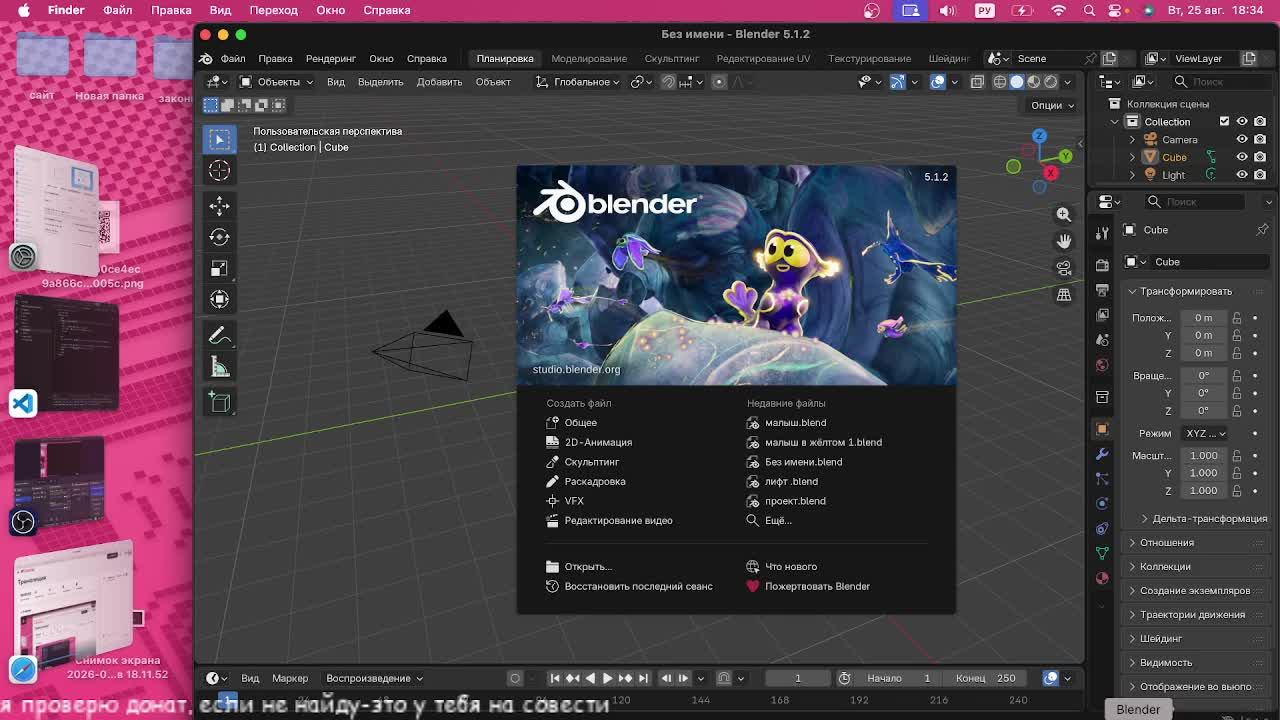The height and width of the screenshot is (720, 1280).
Task: Click the Position Z value field
Action: coord(1204,353)
